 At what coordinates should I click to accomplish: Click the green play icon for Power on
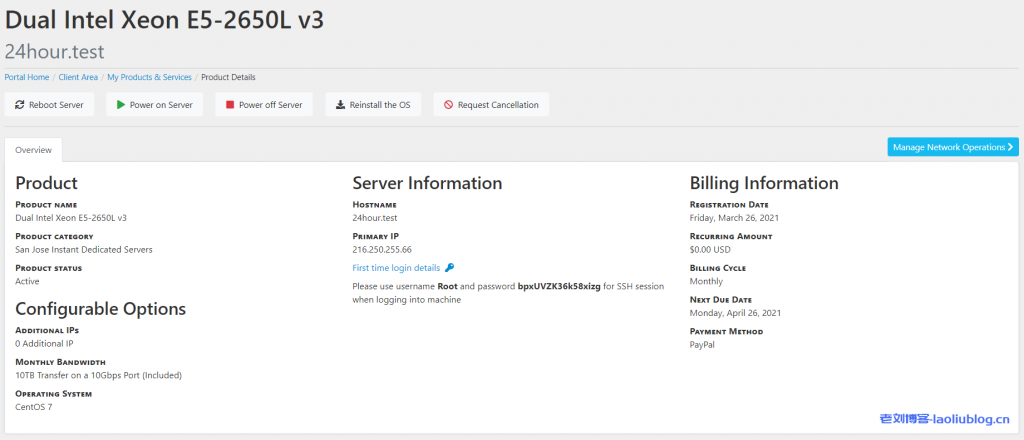click(x=121, y=105)
